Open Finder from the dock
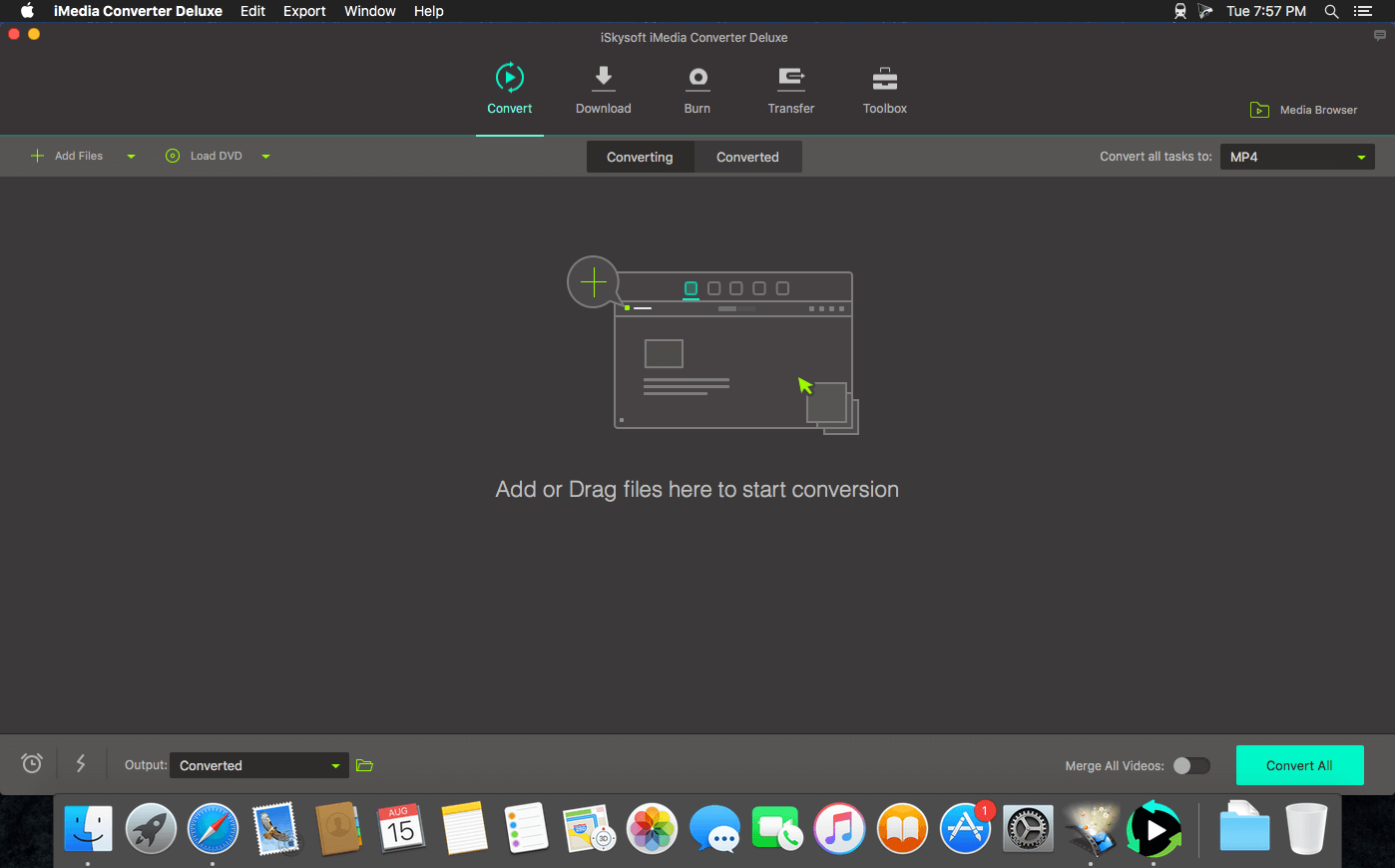The height and width of the screenshot is (868, 1395). click(x=88, y=828)
